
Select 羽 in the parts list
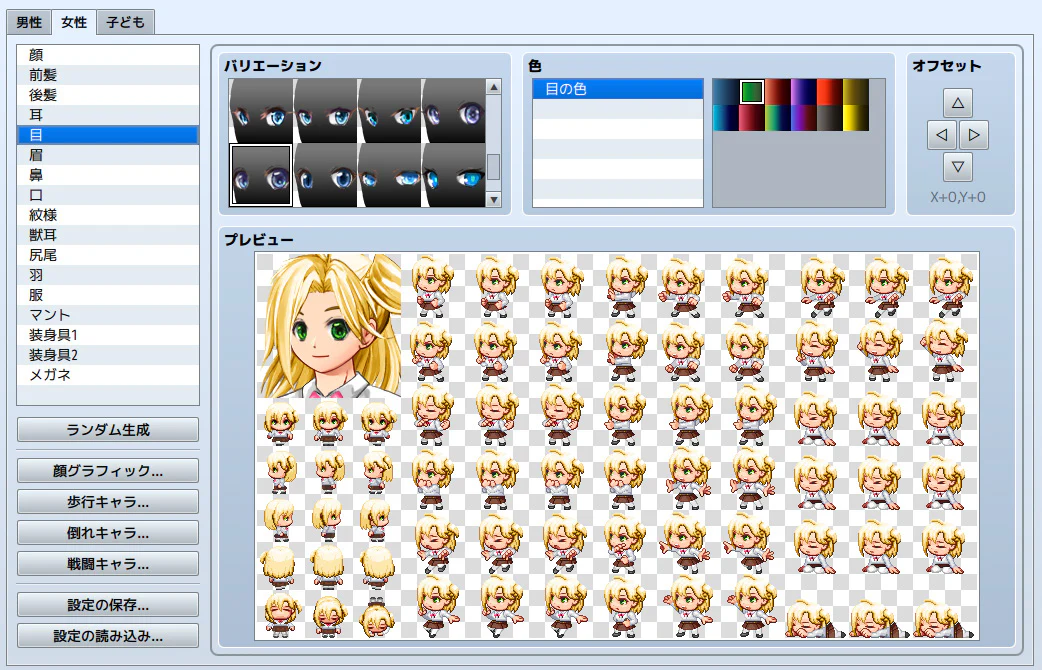[108, 275]
